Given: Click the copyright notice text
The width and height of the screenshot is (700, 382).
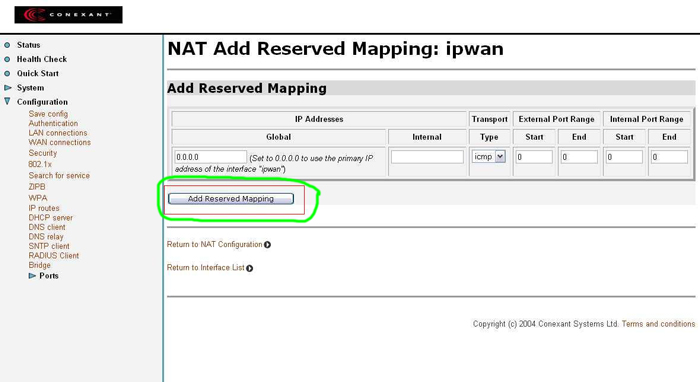Looking at the screenshot, I should click(546, 324).
